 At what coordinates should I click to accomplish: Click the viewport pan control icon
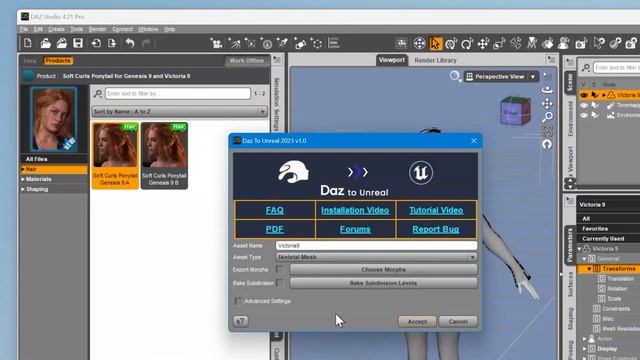547,104
